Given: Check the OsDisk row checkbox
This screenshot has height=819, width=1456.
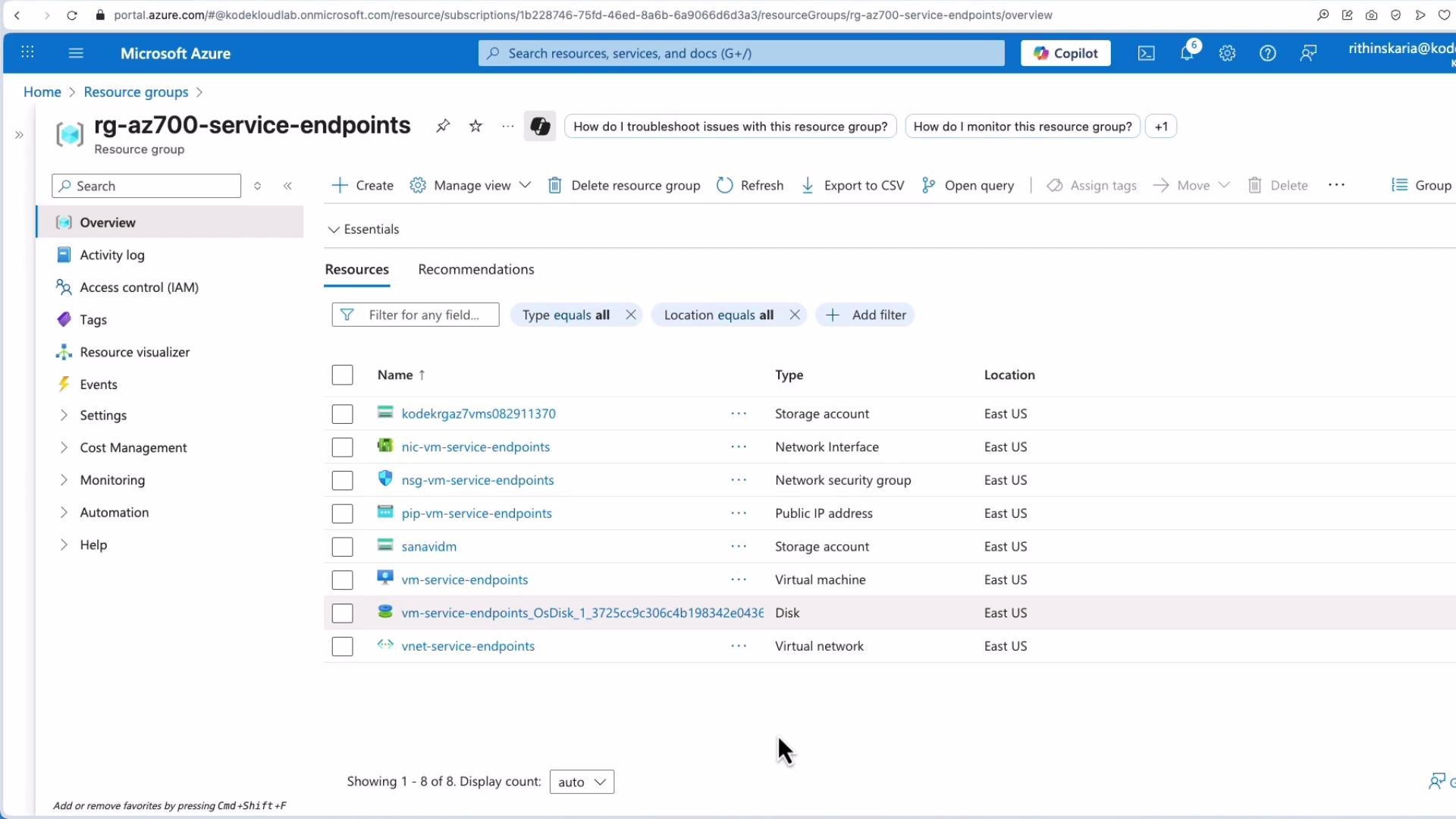Looking at the screenshot, I should click(x=342, y=613).
